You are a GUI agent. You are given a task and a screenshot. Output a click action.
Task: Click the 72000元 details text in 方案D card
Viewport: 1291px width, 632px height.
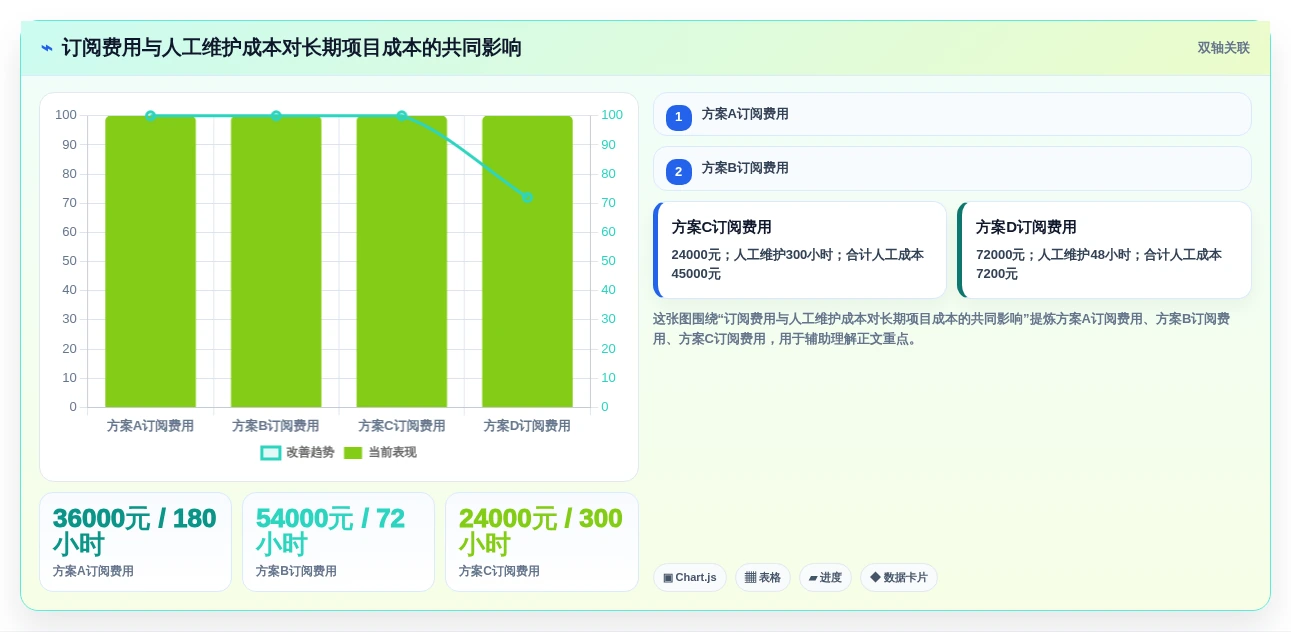pyautogui.click(x=1099, y=264)
